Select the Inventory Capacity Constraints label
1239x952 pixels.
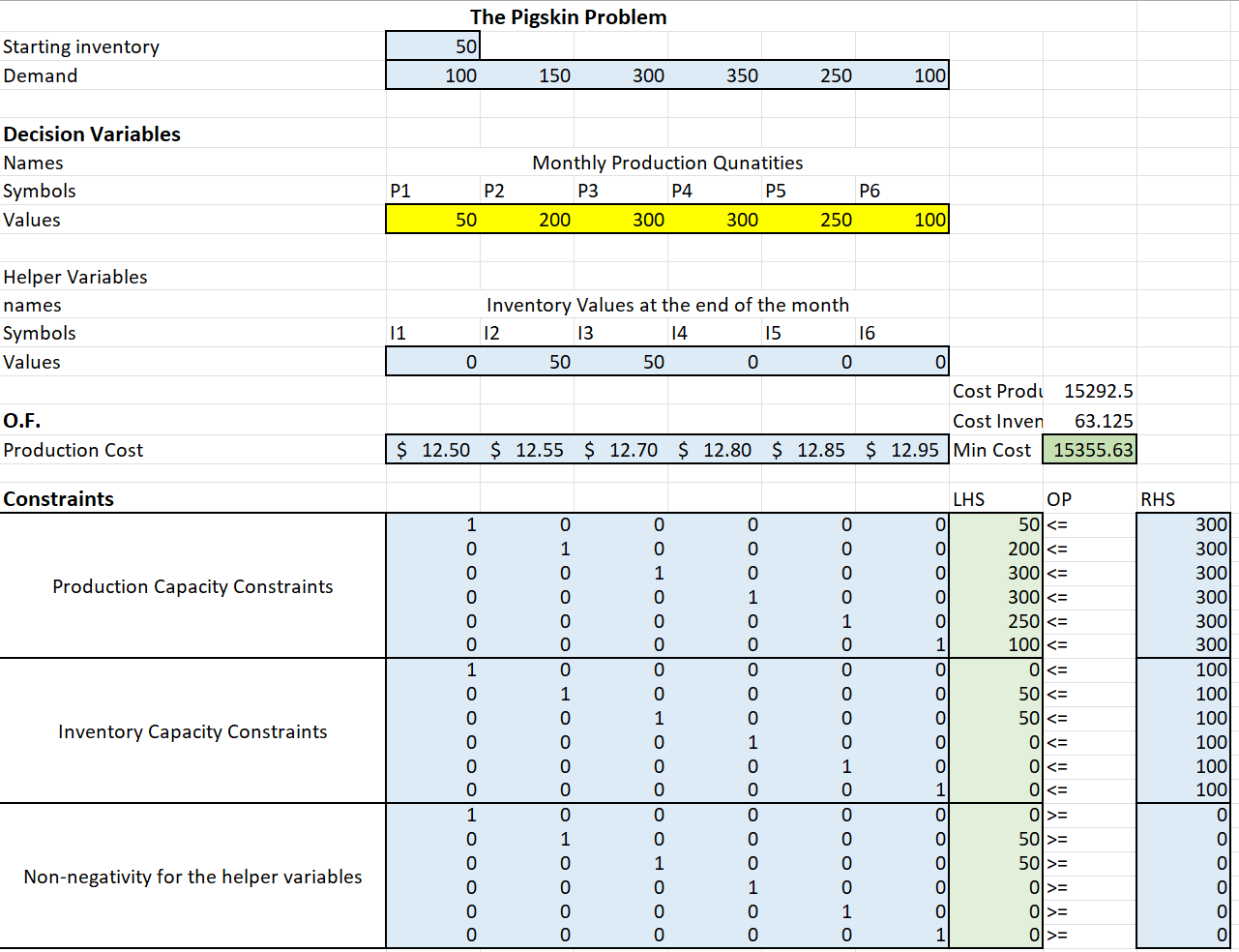tap(192, 731)
